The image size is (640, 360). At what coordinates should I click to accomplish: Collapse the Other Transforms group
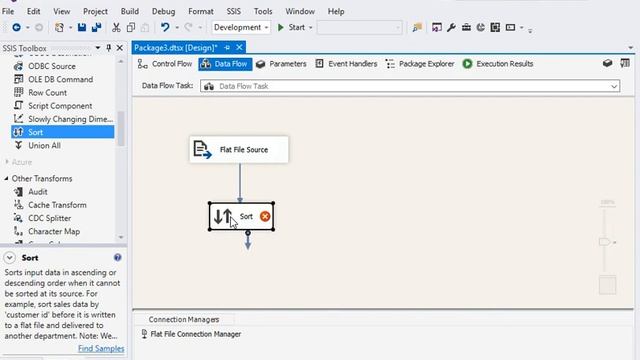tap(7, 178)
